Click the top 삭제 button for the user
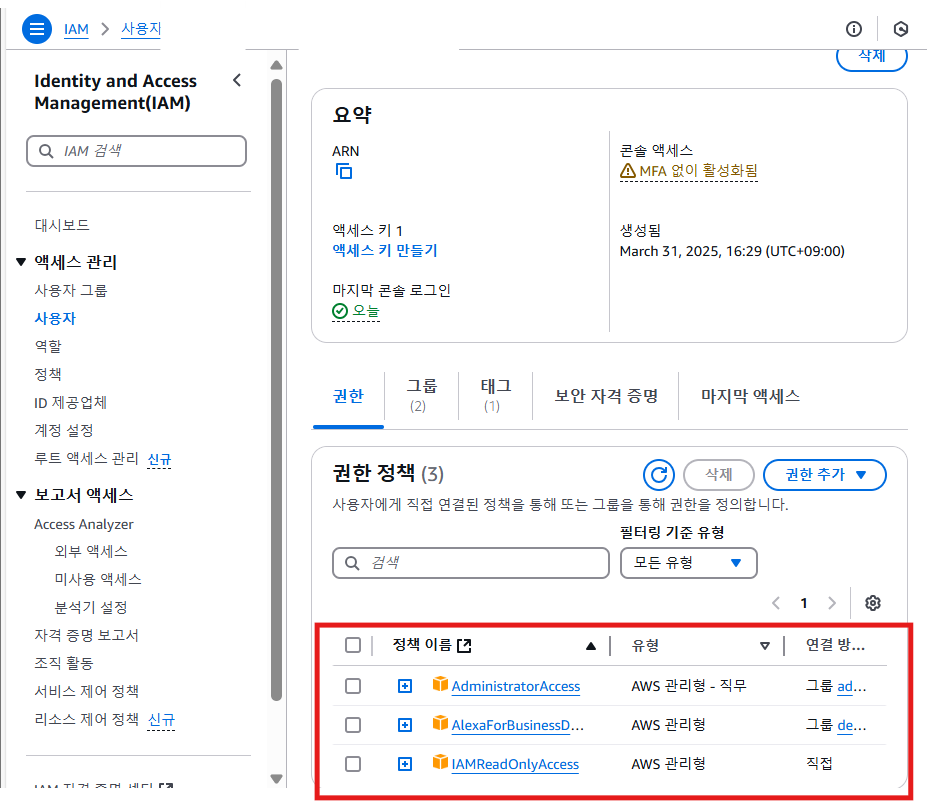The width and height of the screenshot is (927, 801). click(x=872, y=57)
